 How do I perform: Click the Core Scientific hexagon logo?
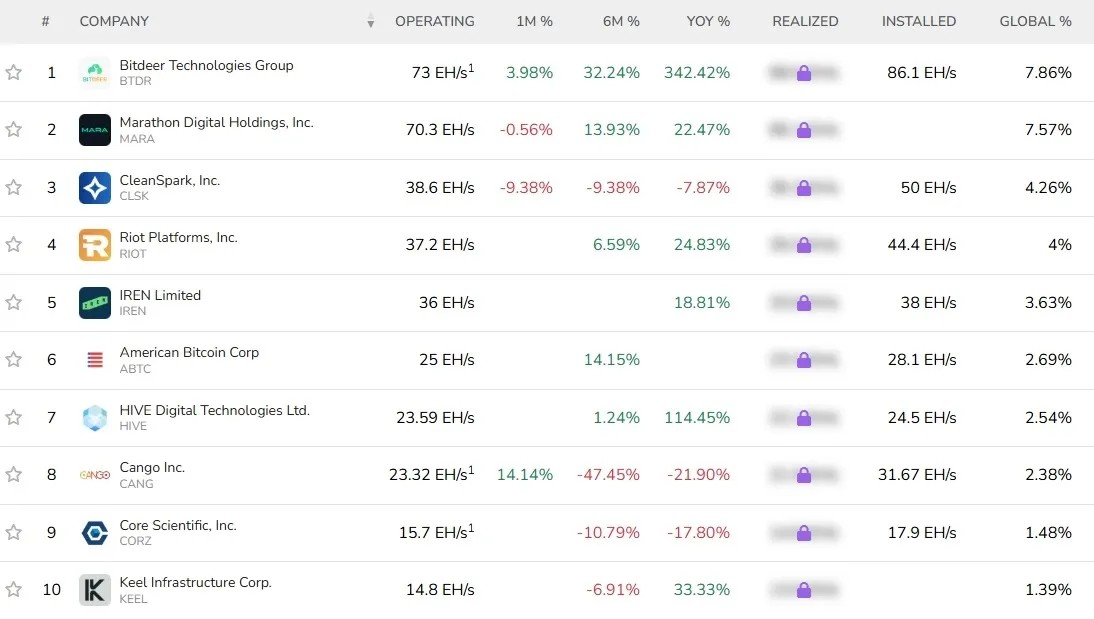click(95, 533)
